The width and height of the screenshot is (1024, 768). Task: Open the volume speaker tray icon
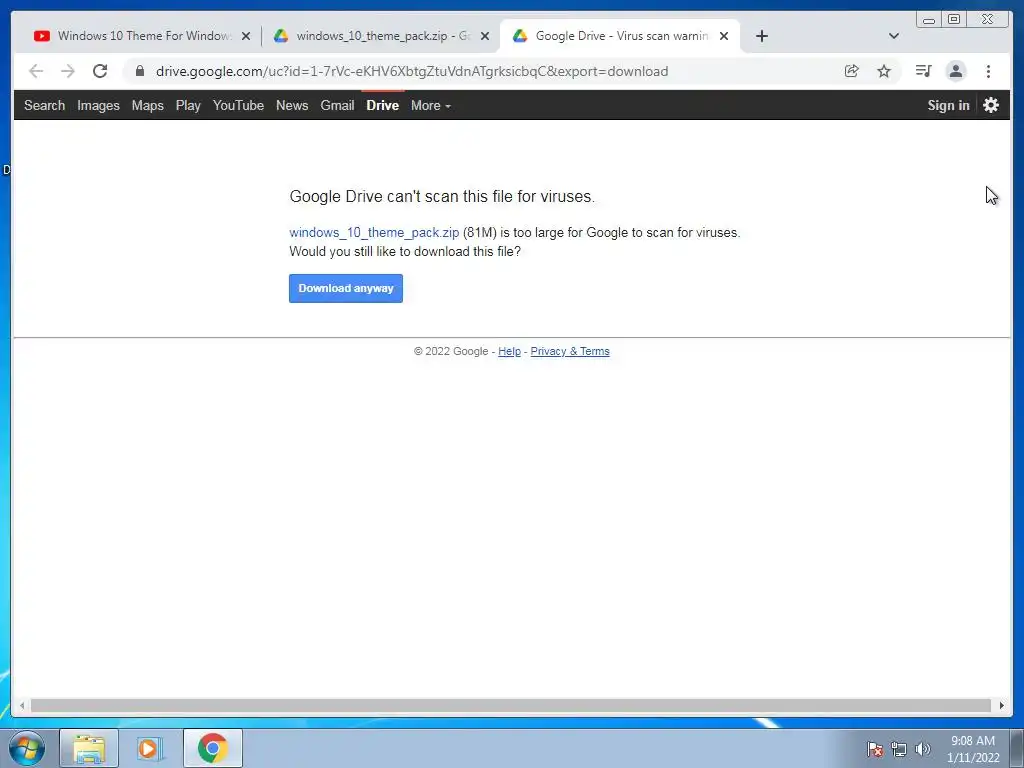pyautogui.click(x=922, y=749)
